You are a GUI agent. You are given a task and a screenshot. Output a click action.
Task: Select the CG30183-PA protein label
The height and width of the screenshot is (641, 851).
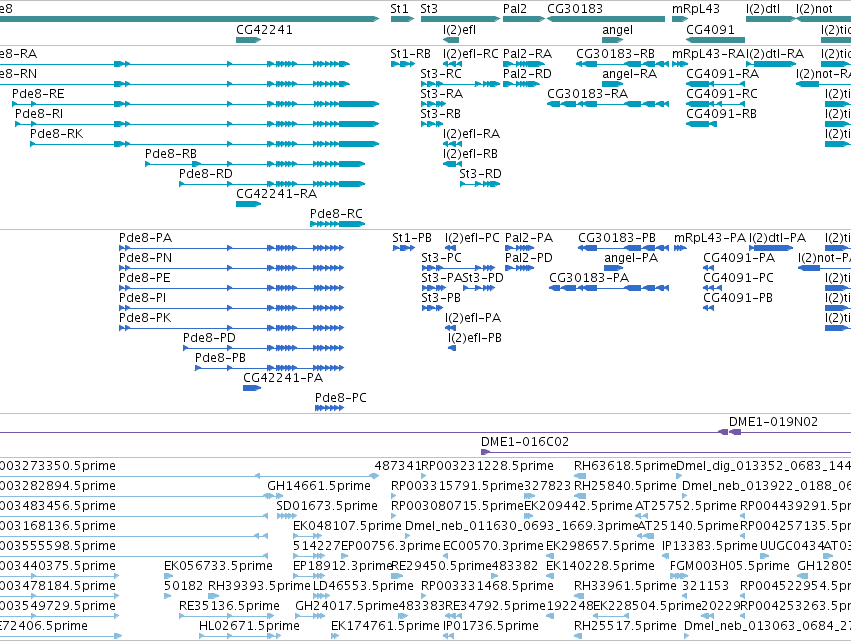point(589,278)
